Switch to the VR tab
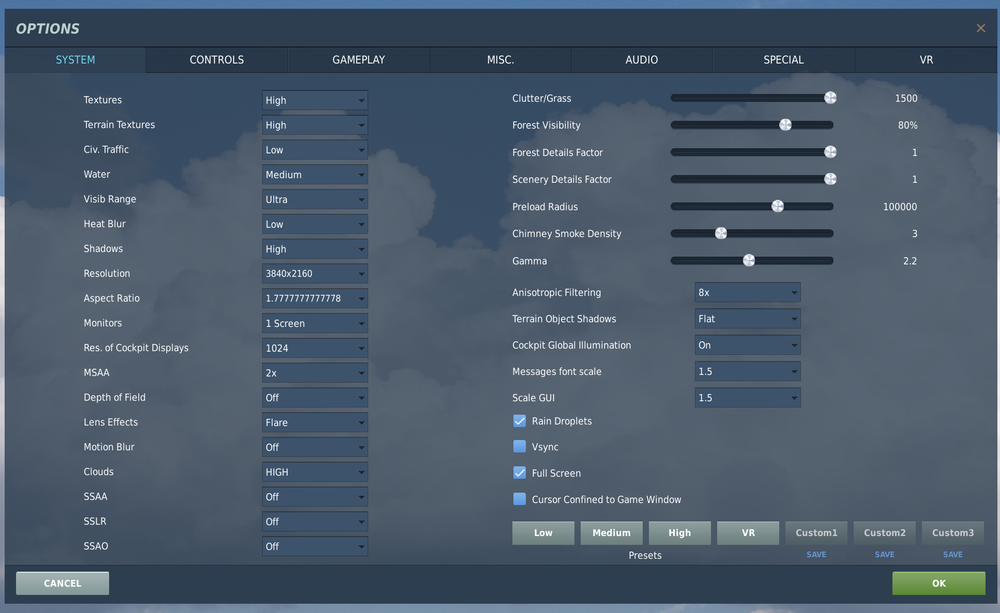 (x=925, y=60)
